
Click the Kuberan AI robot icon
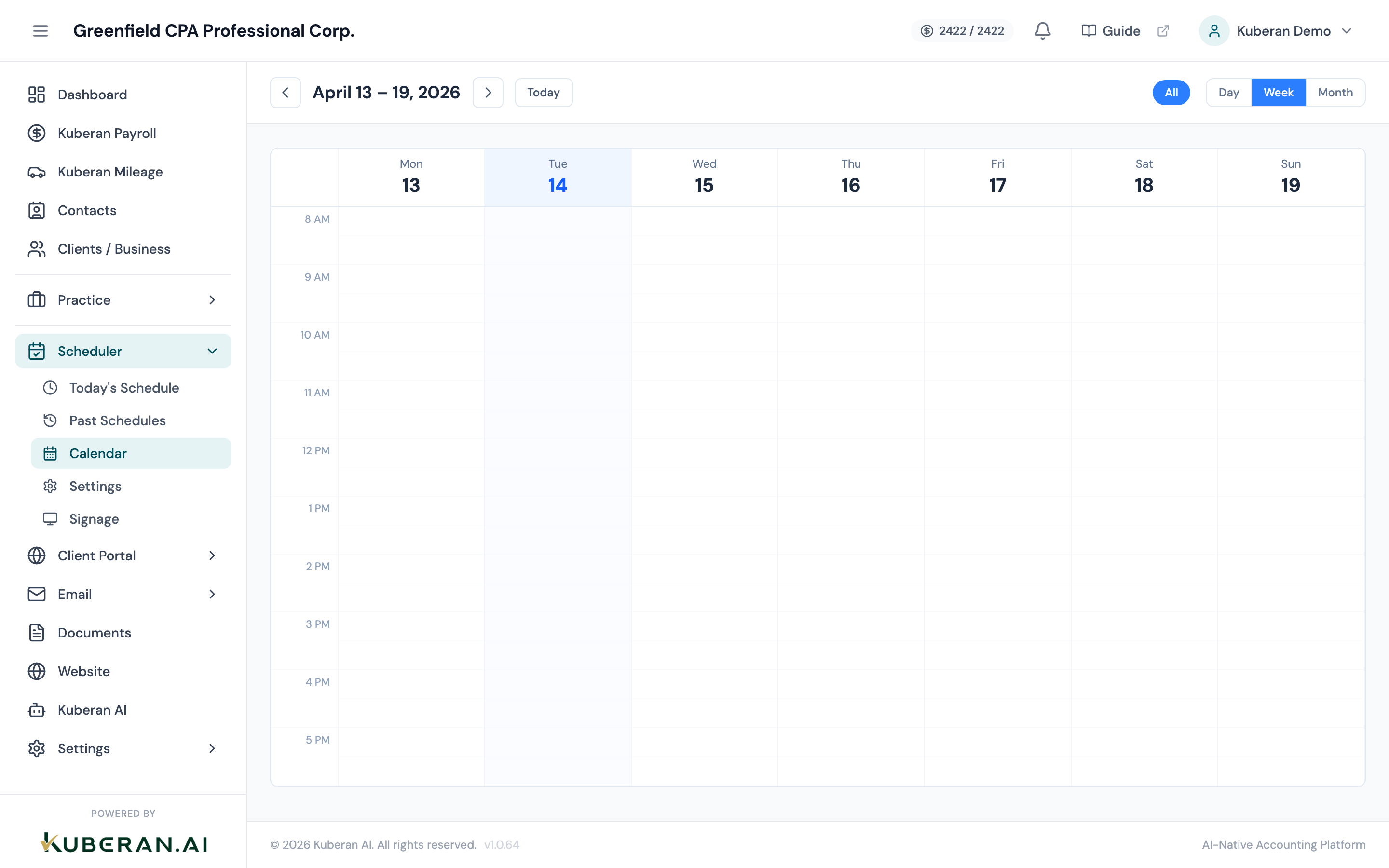[x=37, y=709]
